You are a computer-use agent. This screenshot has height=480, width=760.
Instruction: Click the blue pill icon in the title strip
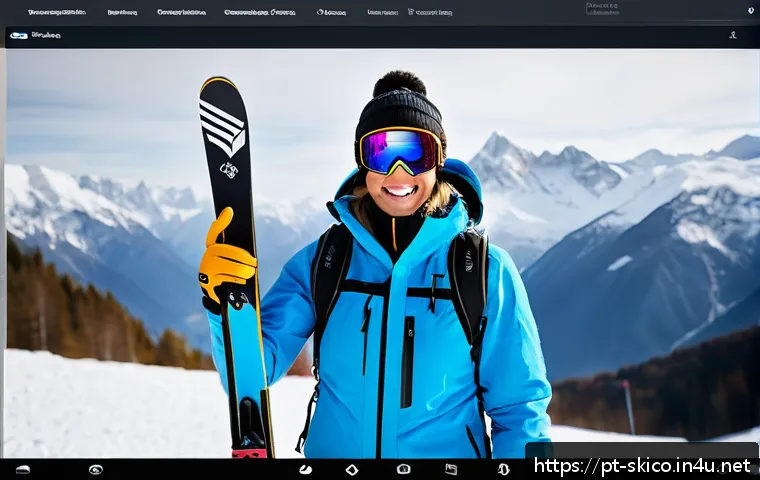[x=19, y=35]
